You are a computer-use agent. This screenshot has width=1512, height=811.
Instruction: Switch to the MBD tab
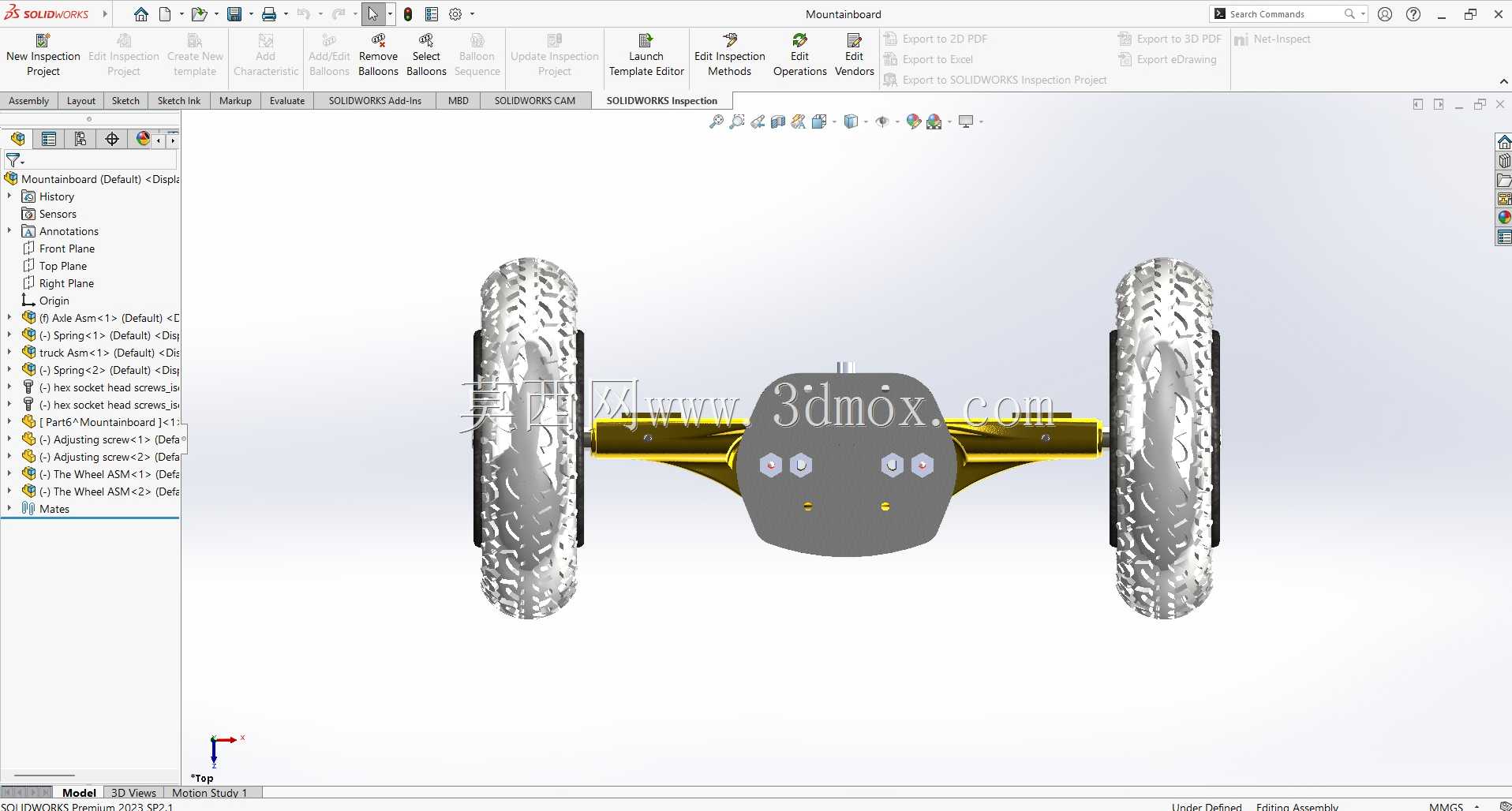point(458,101)
